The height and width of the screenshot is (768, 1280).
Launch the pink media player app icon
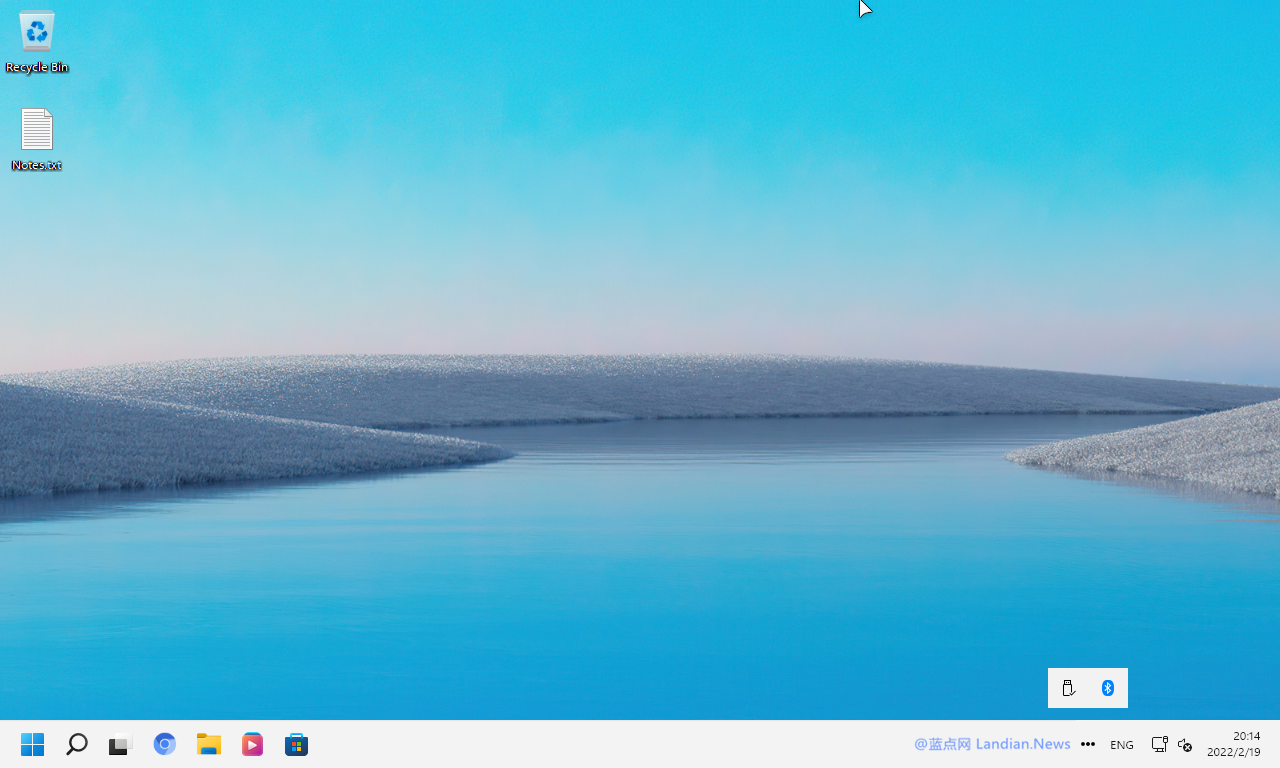(253, 744)
